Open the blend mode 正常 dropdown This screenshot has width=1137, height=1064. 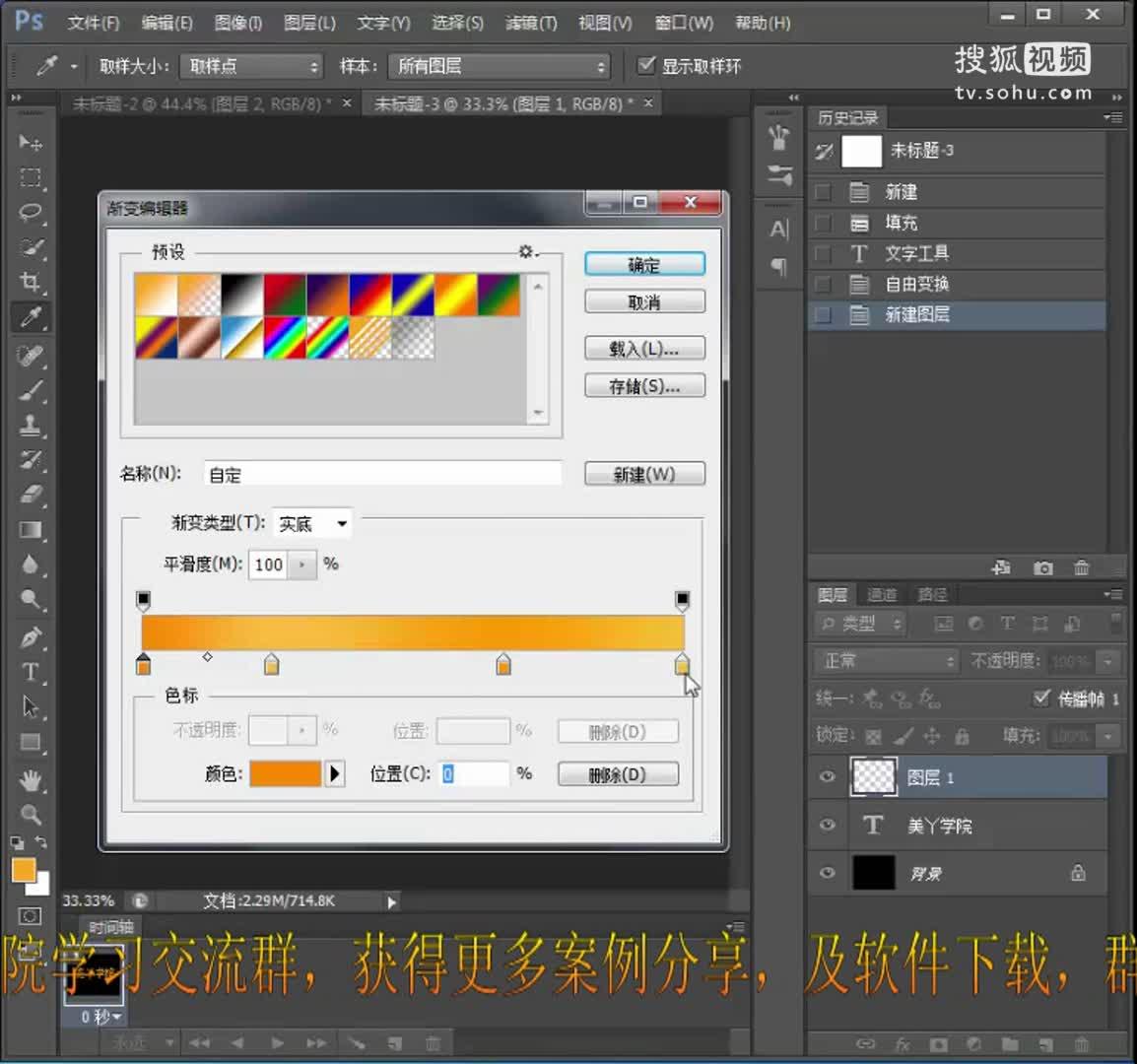(x=882, y=660)
